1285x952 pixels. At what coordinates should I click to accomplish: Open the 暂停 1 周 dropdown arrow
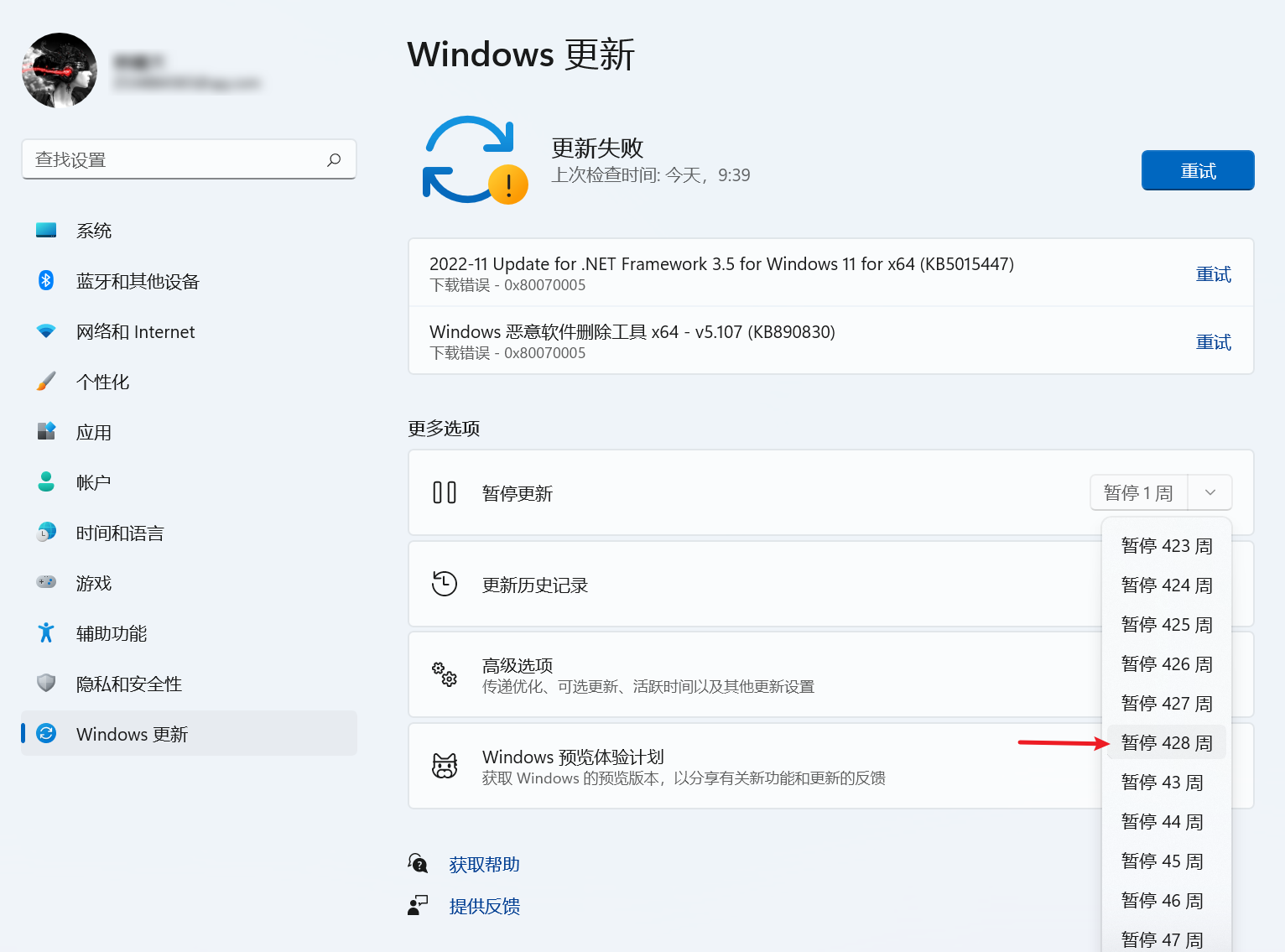coord(1210,492)
